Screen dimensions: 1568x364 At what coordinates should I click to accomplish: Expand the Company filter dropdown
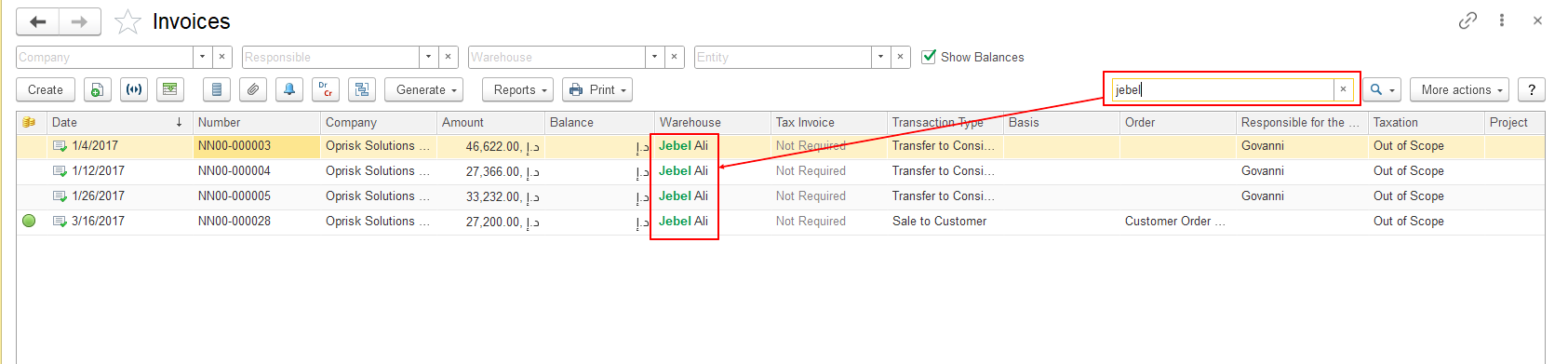[203, 57]
